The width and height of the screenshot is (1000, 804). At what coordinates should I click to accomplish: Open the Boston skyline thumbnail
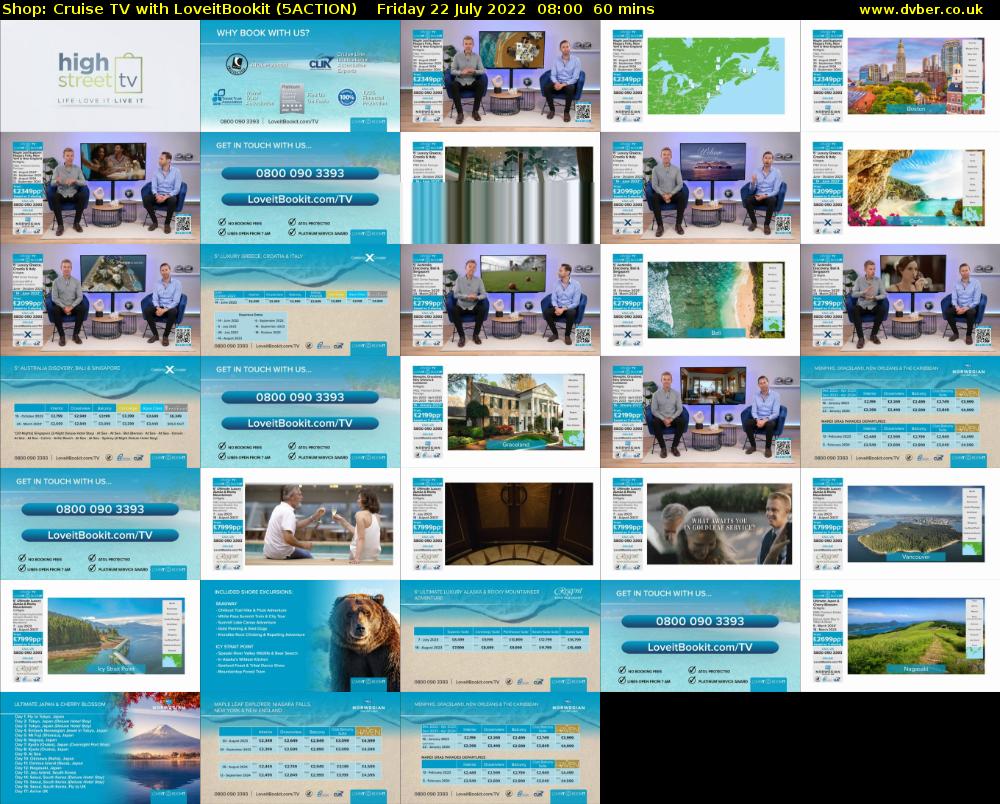[900, 76]
